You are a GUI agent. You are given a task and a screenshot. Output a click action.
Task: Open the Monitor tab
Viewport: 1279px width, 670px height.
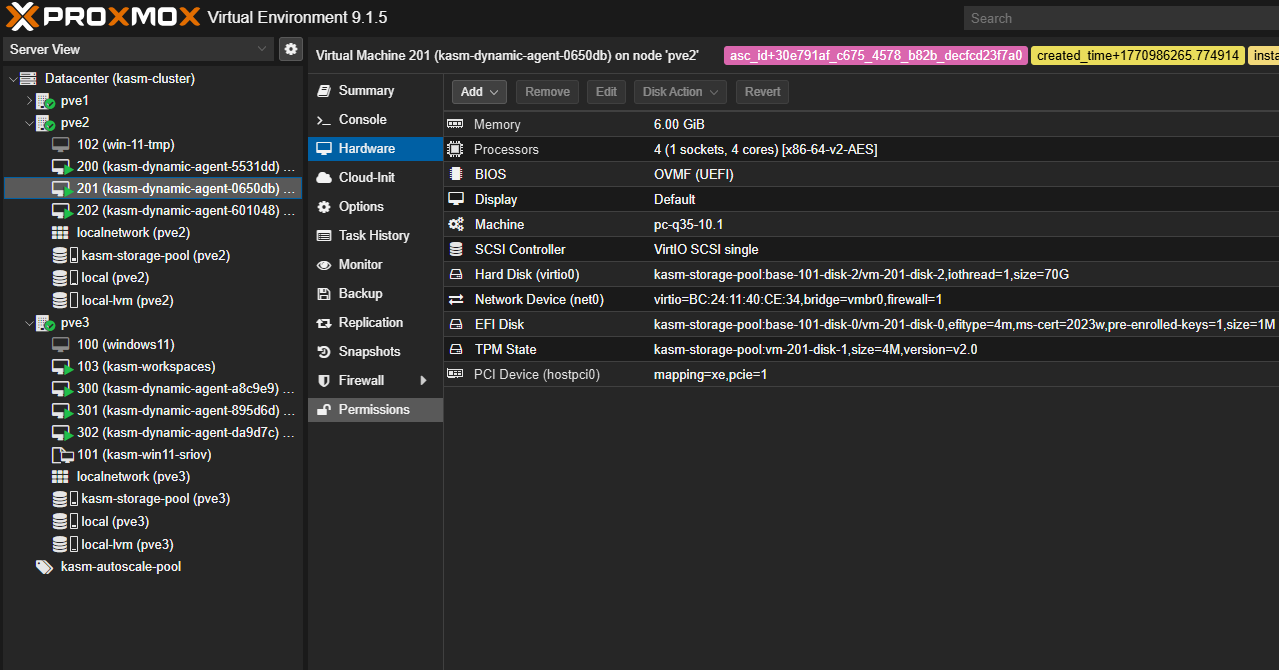[x=375, y=265]
